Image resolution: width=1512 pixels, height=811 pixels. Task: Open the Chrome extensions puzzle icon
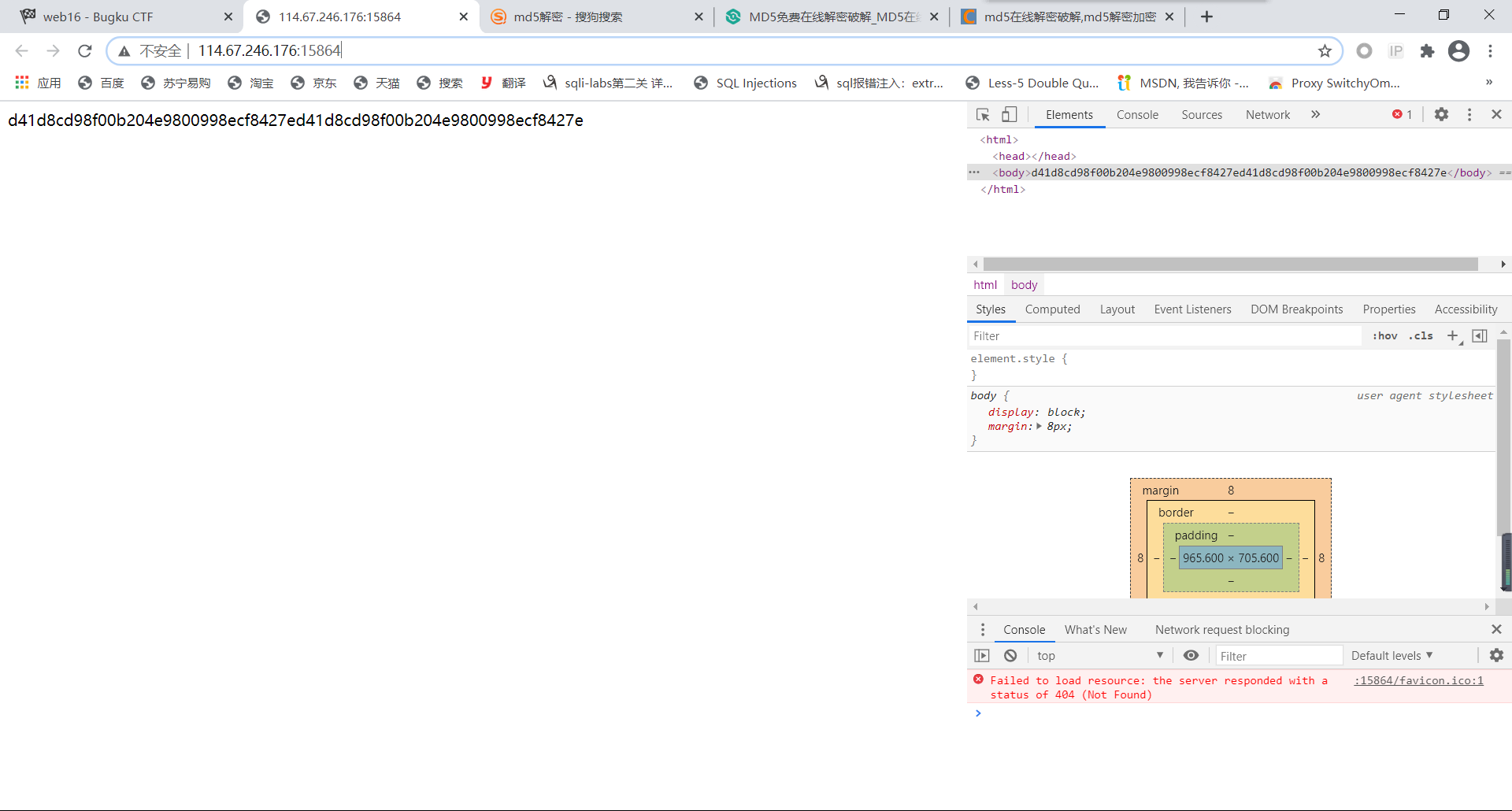(x=1427, y=51)
